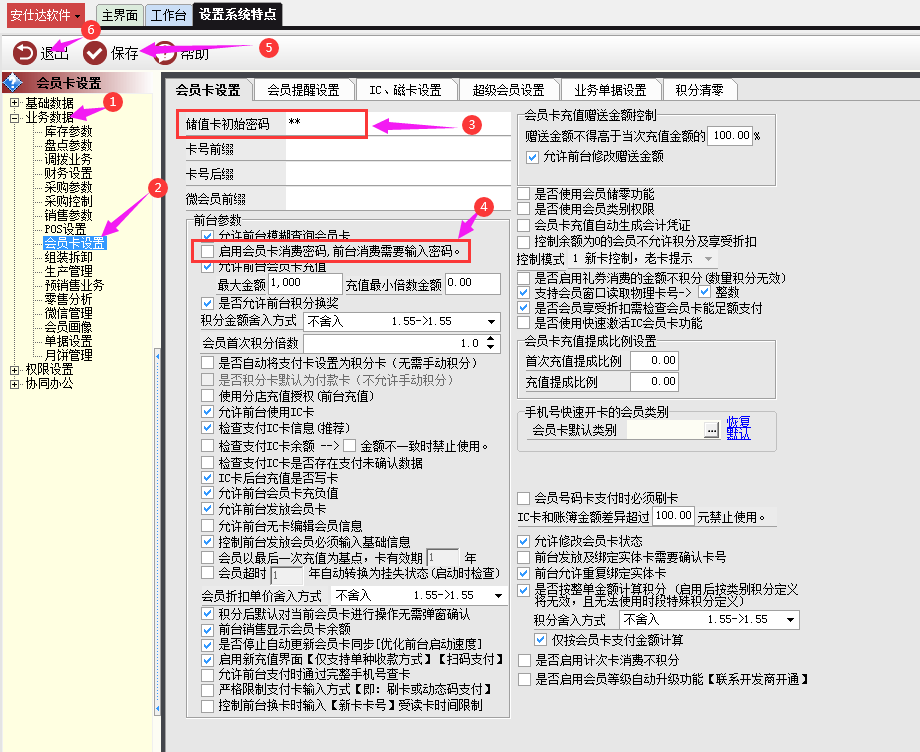Enable 是否启用计次卡消费不积分 checkbox
Image resolution: width=920 pixels, height=752 pixels.
525,660
